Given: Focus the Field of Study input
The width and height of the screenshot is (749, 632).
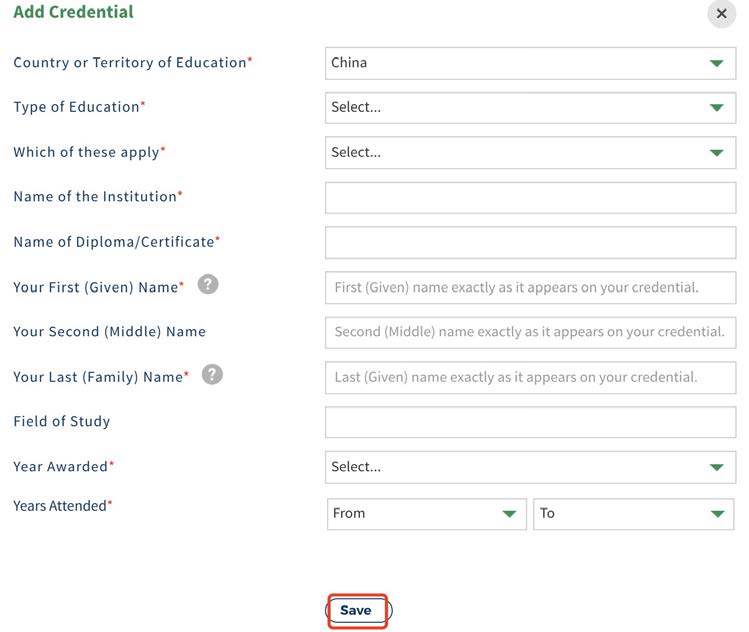Looking at the screenshot, I should (x=530, y=422).
